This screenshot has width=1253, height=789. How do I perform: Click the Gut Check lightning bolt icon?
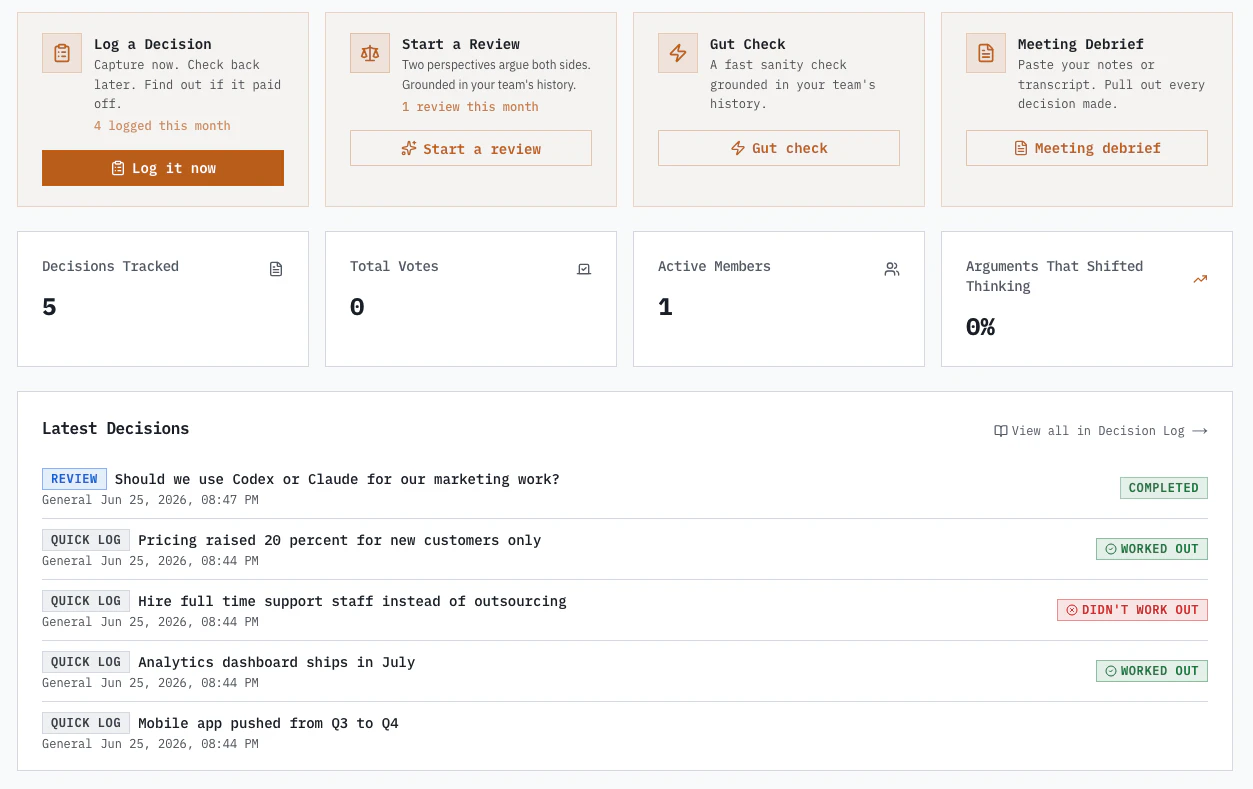678,53
